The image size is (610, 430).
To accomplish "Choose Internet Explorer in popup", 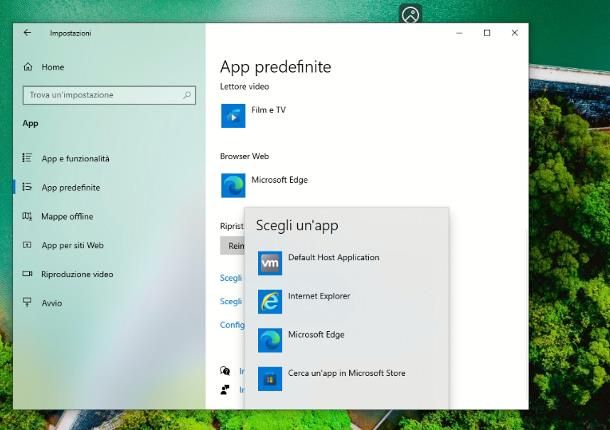I will point(319,296).
